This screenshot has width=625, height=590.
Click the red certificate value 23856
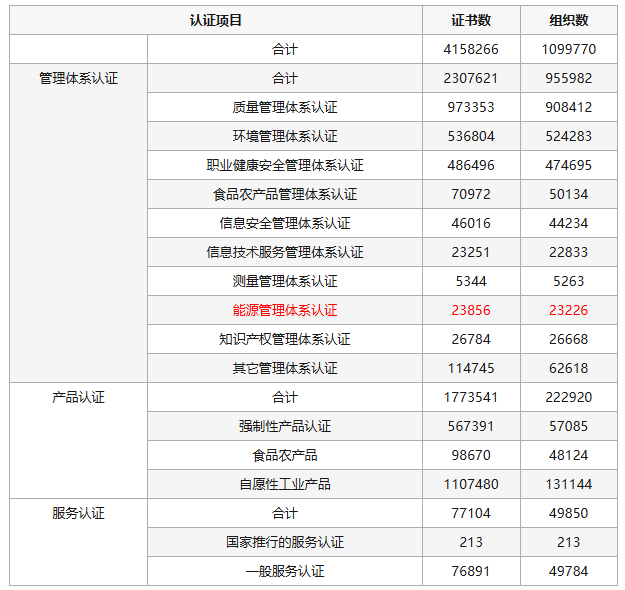click(470, 310)
